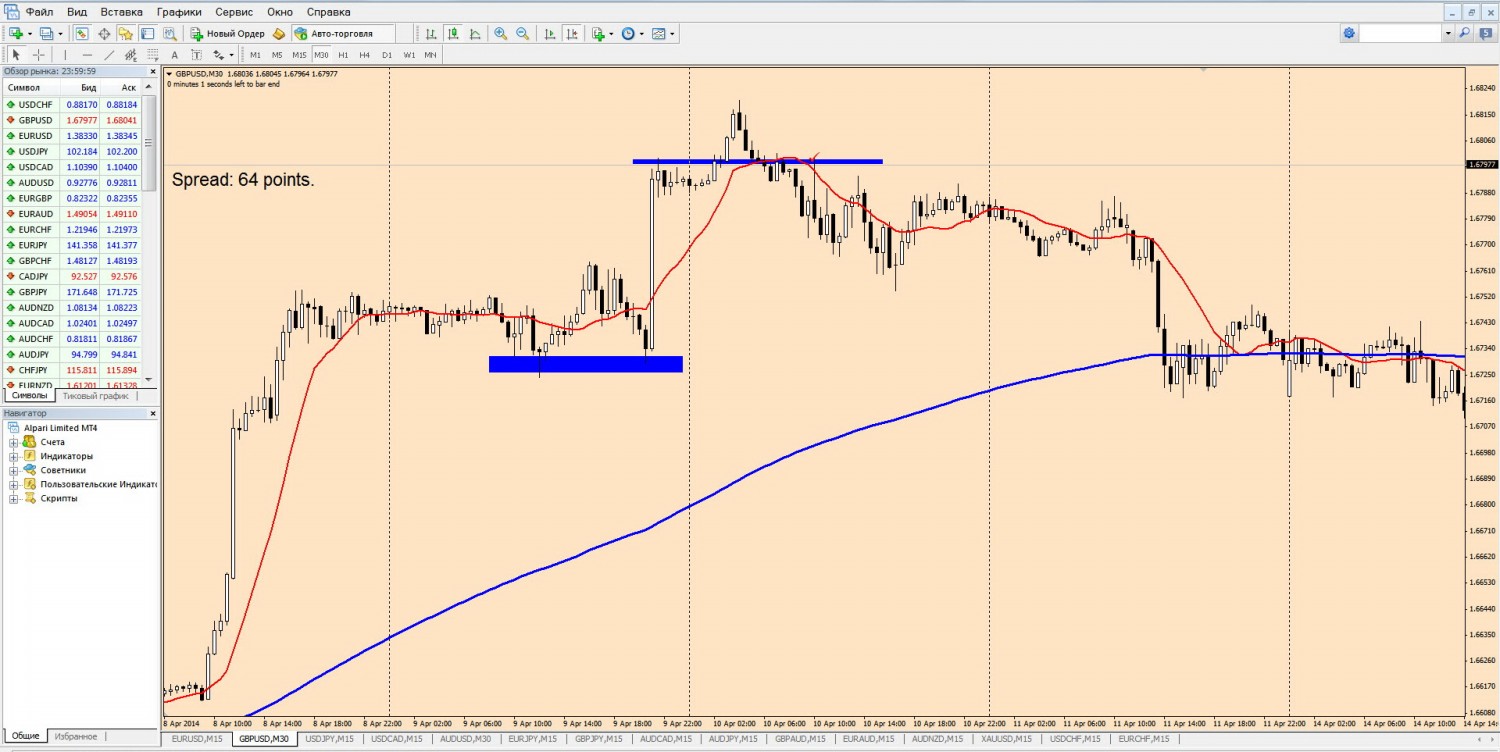Viewport: 1500px width, 752px height.
Task: Select the USDJPY row in Market Watch
Action: 72,151
